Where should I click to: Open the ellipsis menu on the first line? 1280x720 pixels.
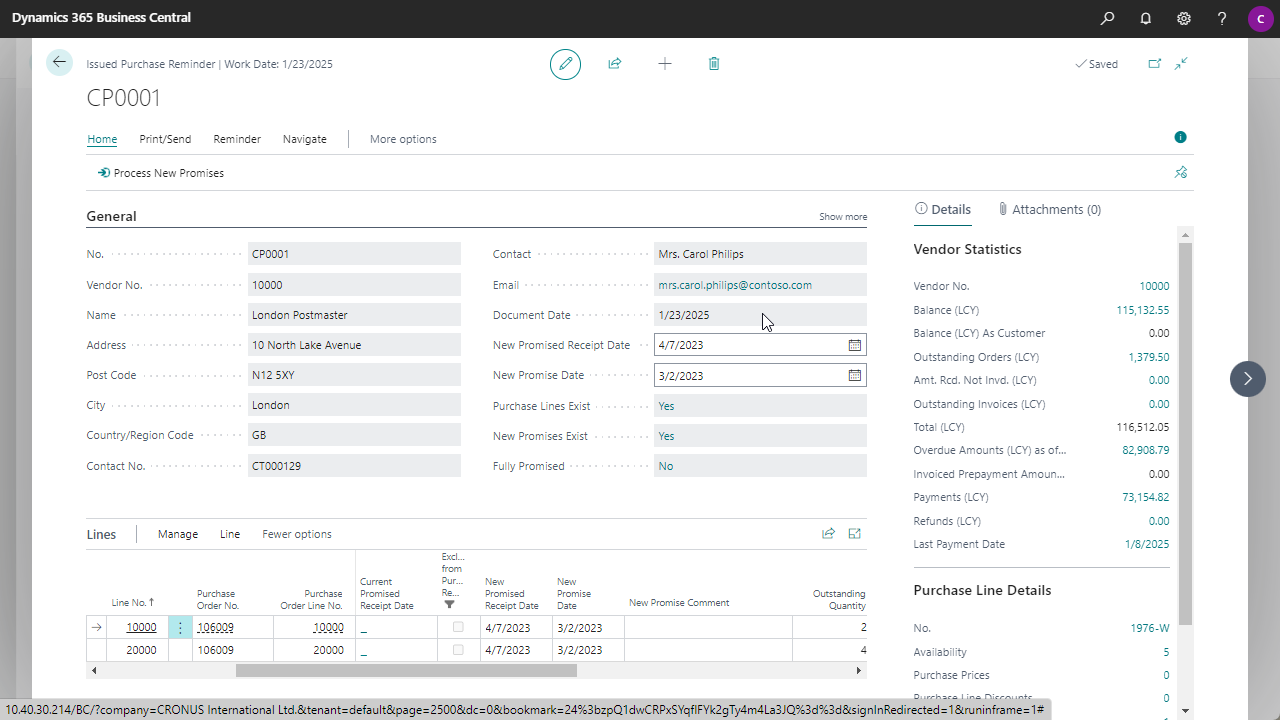[179, 627]
